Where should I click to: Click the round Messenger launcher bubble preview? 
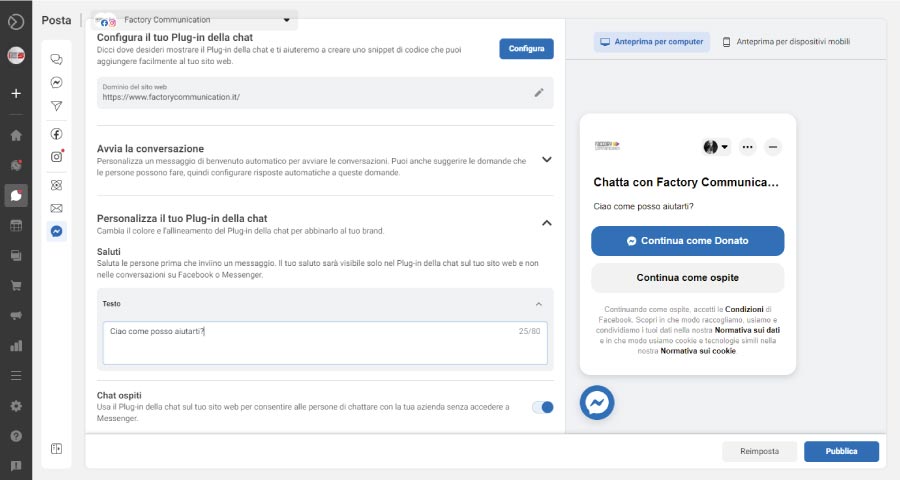tap(597, 402)
